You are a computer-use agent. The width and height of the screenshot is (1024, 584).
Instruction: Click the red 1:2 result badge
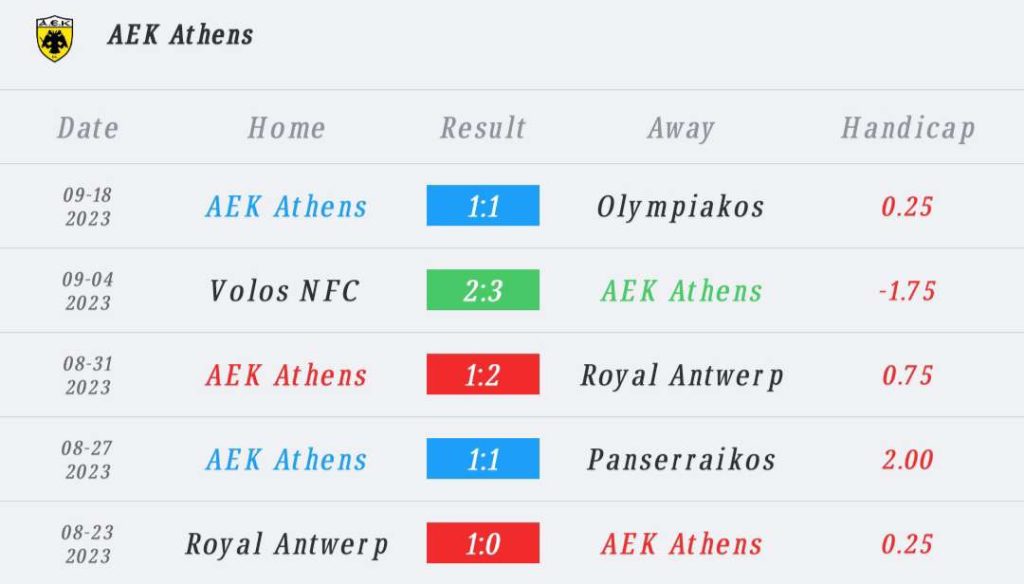[x=483, y=374]
